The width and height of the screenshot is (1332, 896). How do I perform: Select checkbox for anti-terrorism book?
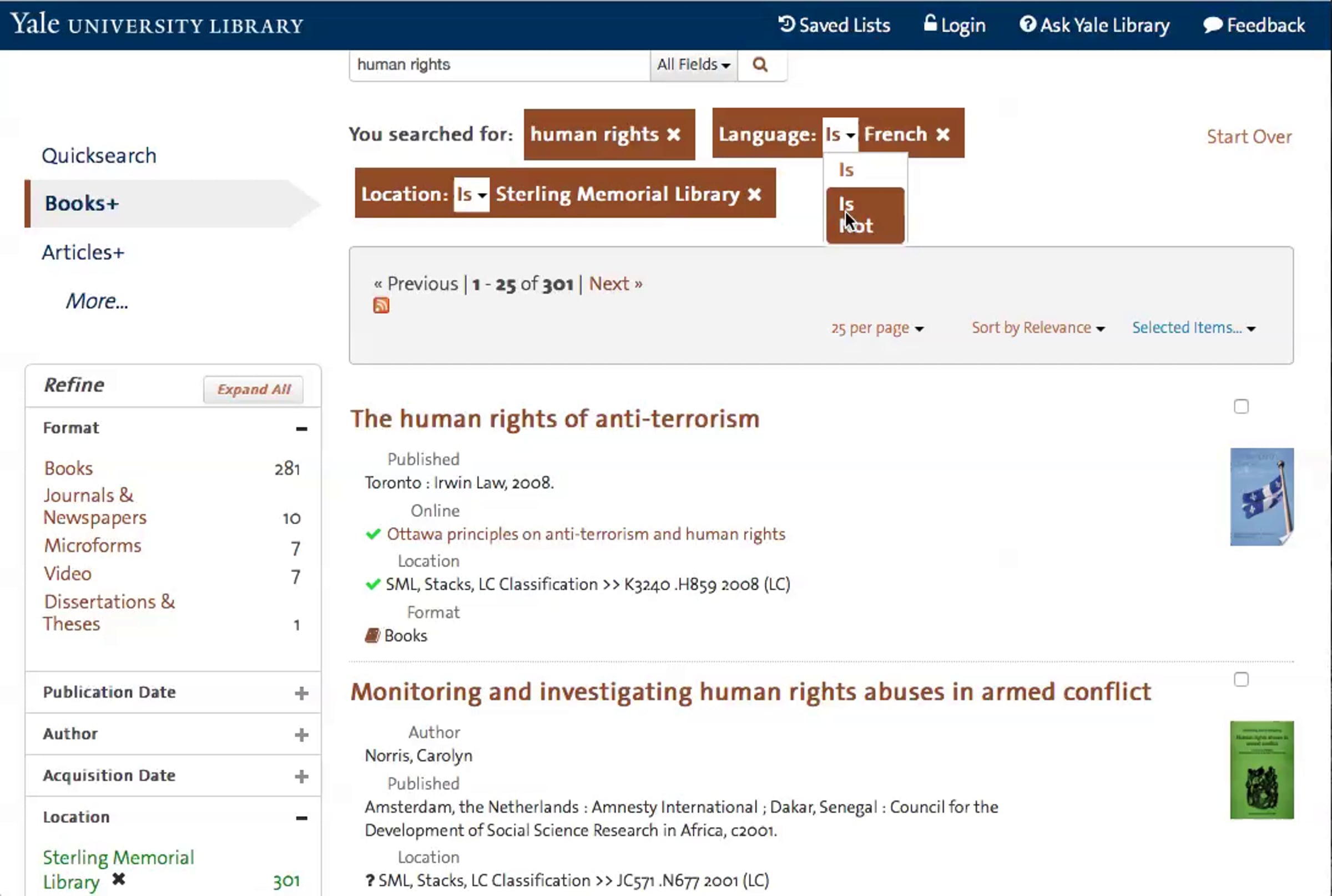point(1240,406)
